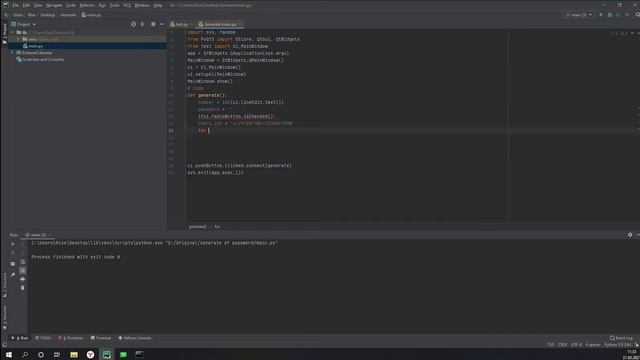Open the run configuration dropdown in toolbar
640x360 pixels.
click(579, 15)
